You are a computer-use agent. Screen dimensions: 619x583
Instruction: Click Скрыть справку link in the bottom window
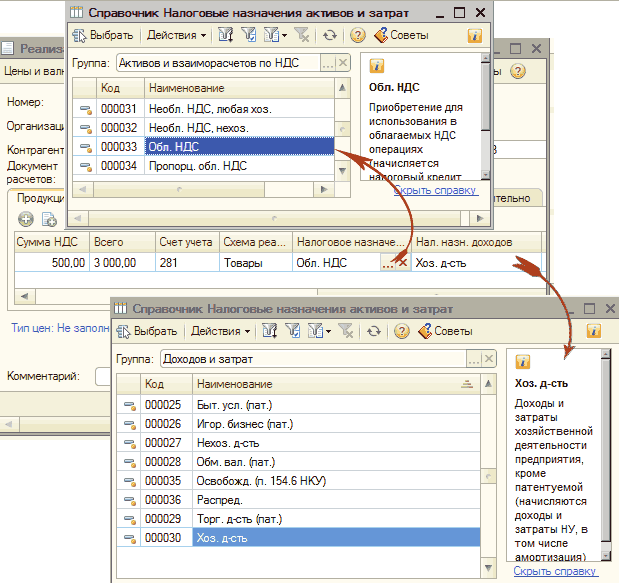click(x=555, y=570)
